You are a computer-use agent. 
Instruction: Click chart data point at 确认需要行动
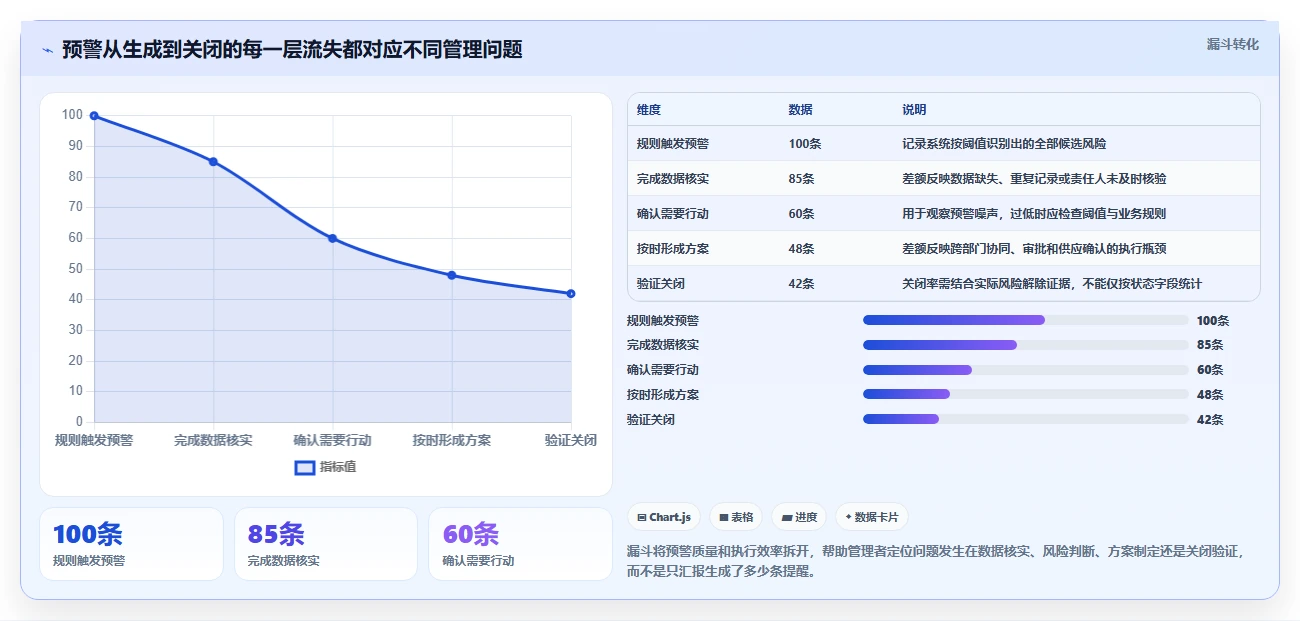(x=332, y=238)
